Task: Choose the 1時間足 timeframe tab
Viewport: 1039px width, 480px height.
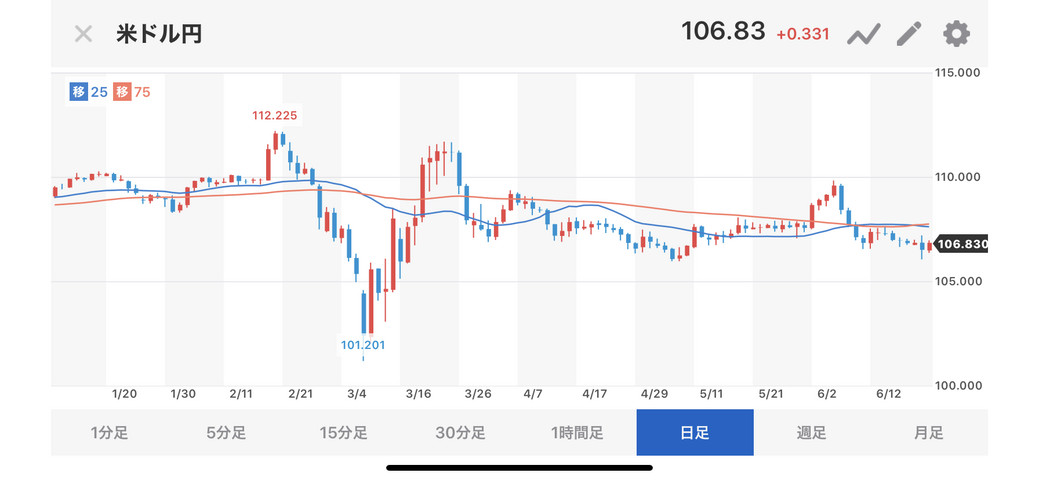Action: pos(577,433)
